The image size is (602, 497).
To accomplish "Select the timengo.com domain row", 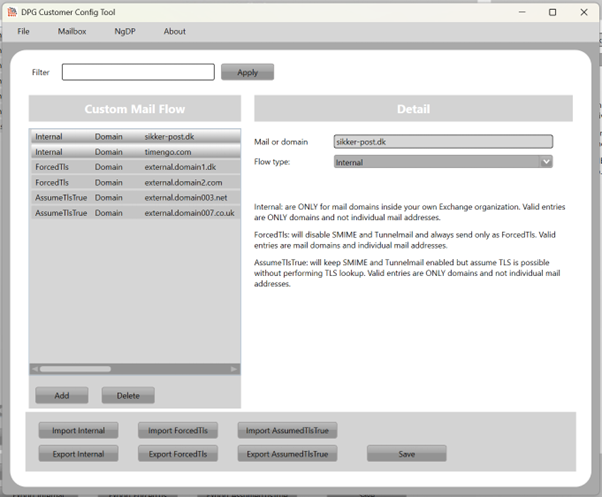I will click(x=135, y=152).
